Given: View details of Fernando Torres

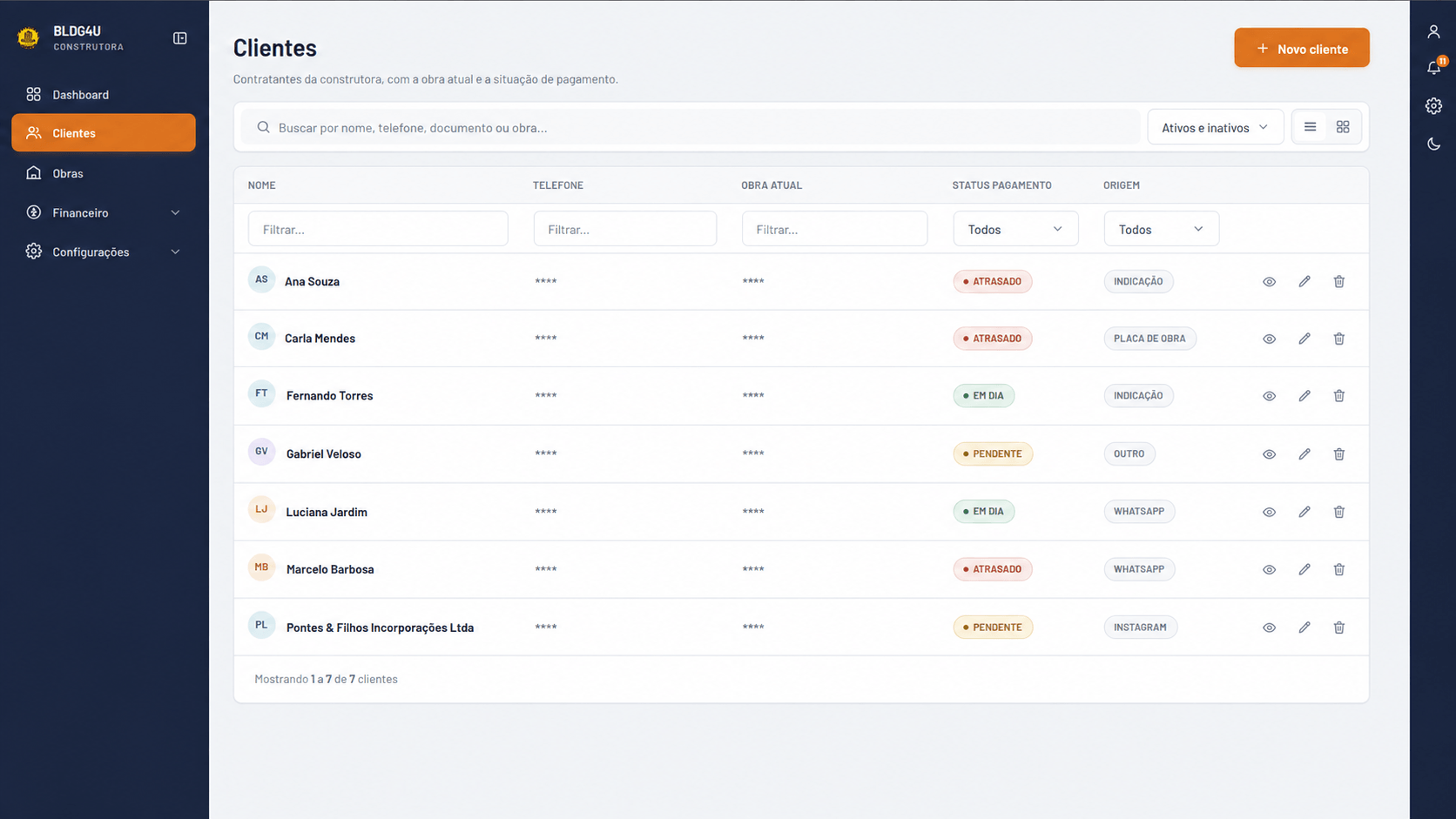Looking at the screenshot, I should 1269,396.
